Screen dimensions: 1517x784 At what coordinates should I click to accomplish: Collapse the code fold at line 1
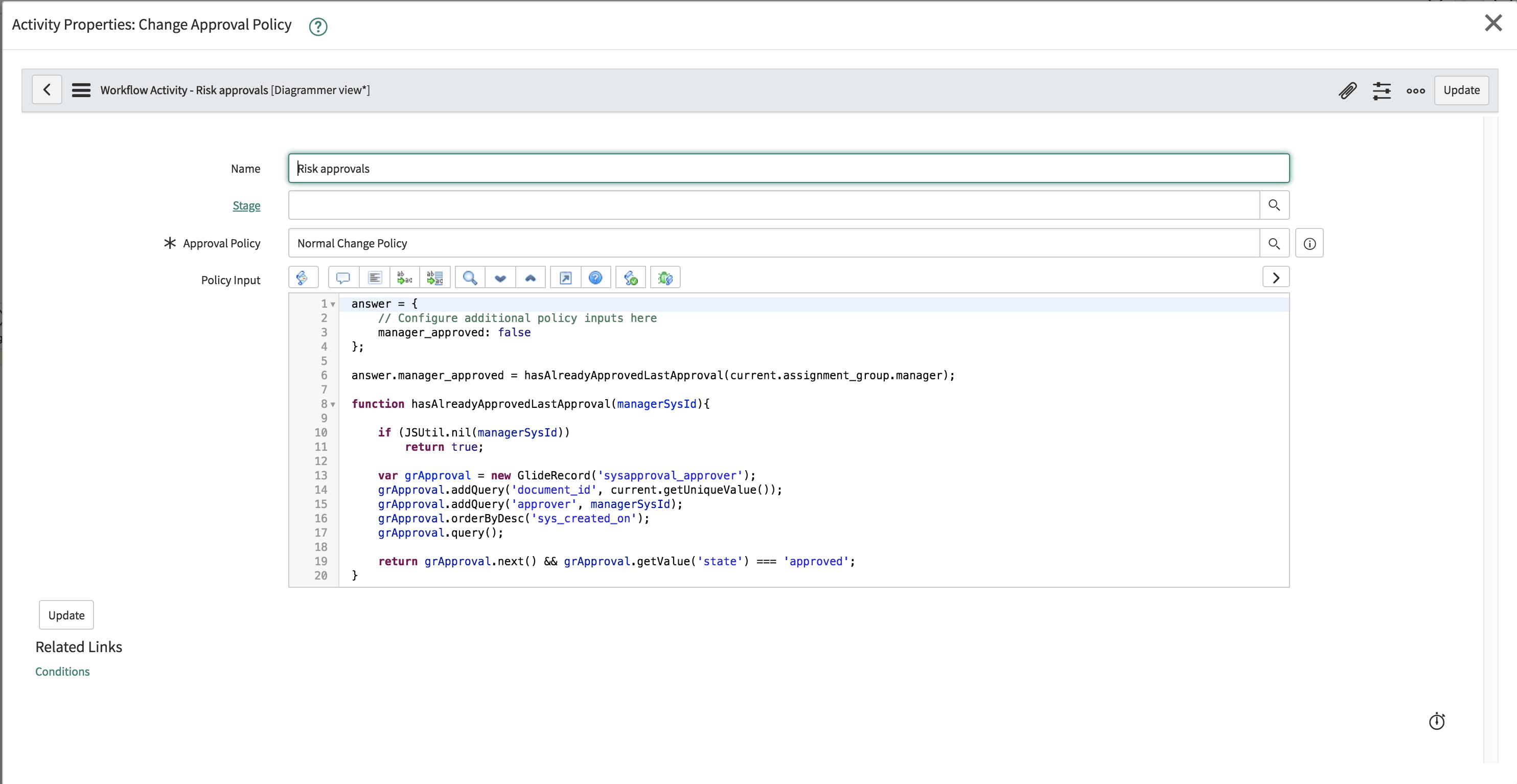pos(333,305)
